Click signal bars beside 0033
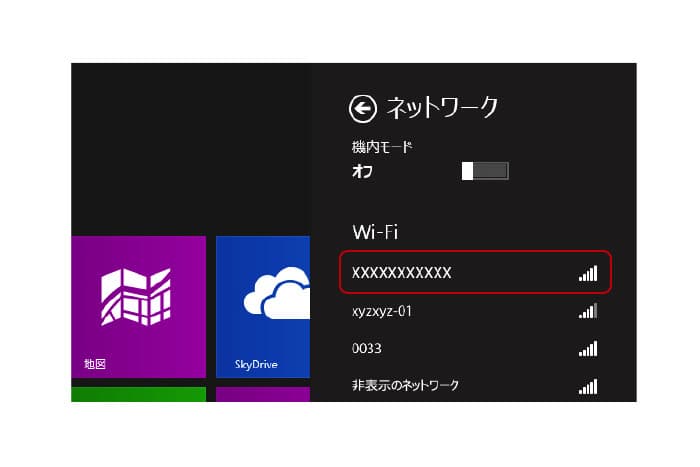Image resolution: width=700 pixels, height=467 pixels. pos(588,349)
